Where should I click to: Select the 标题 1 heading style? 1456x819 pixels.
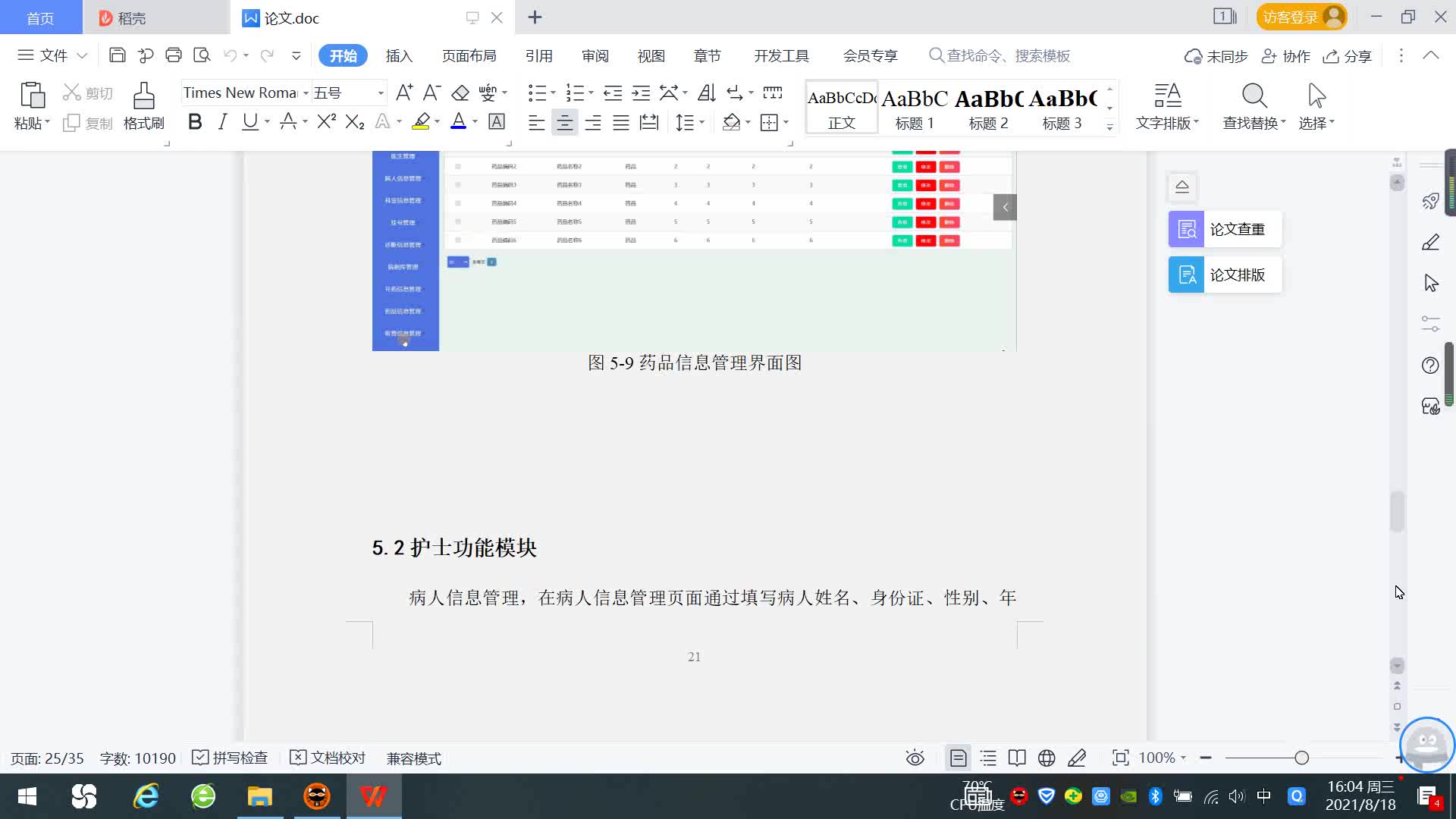pos(915,107)
